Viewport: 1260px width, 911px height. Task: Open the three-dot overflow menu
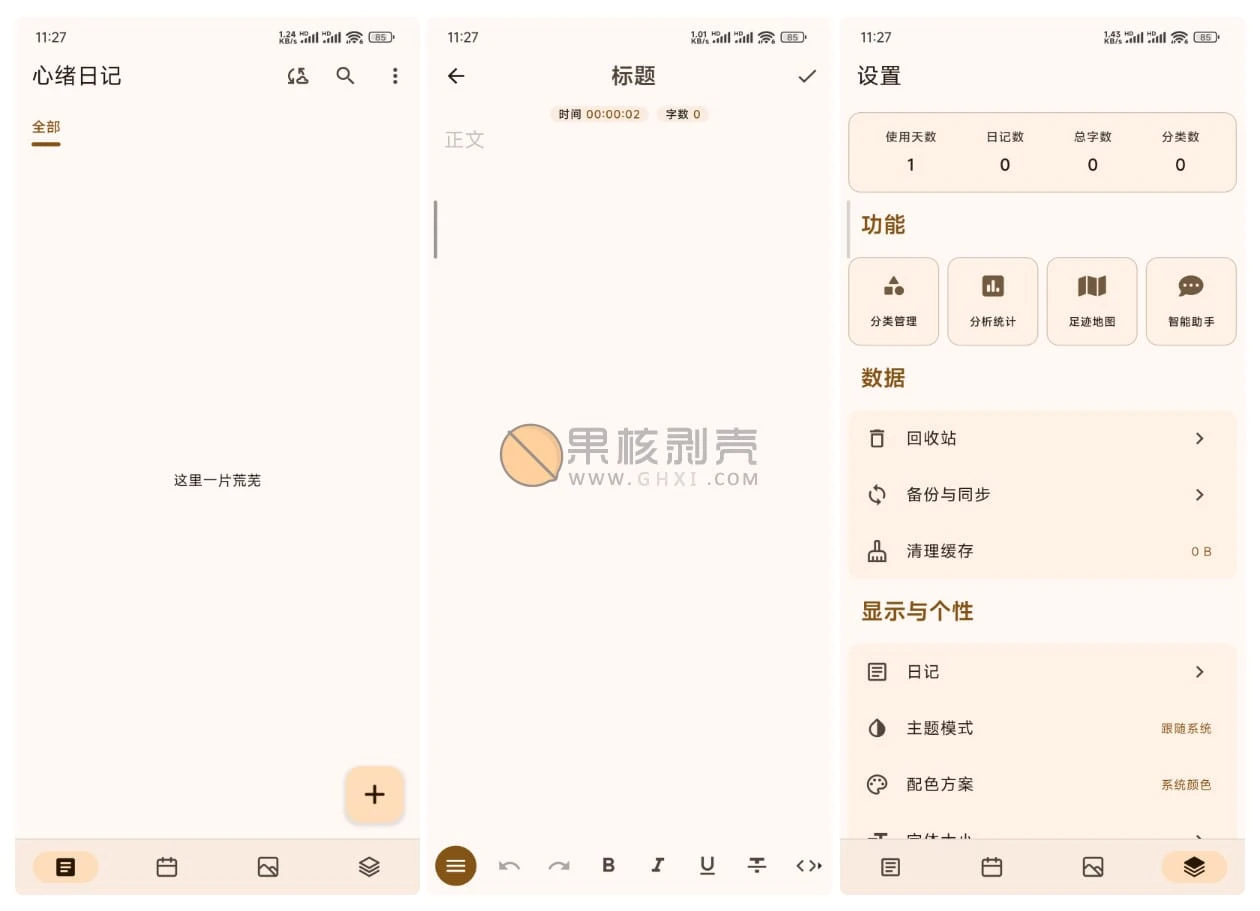(395, 75)
